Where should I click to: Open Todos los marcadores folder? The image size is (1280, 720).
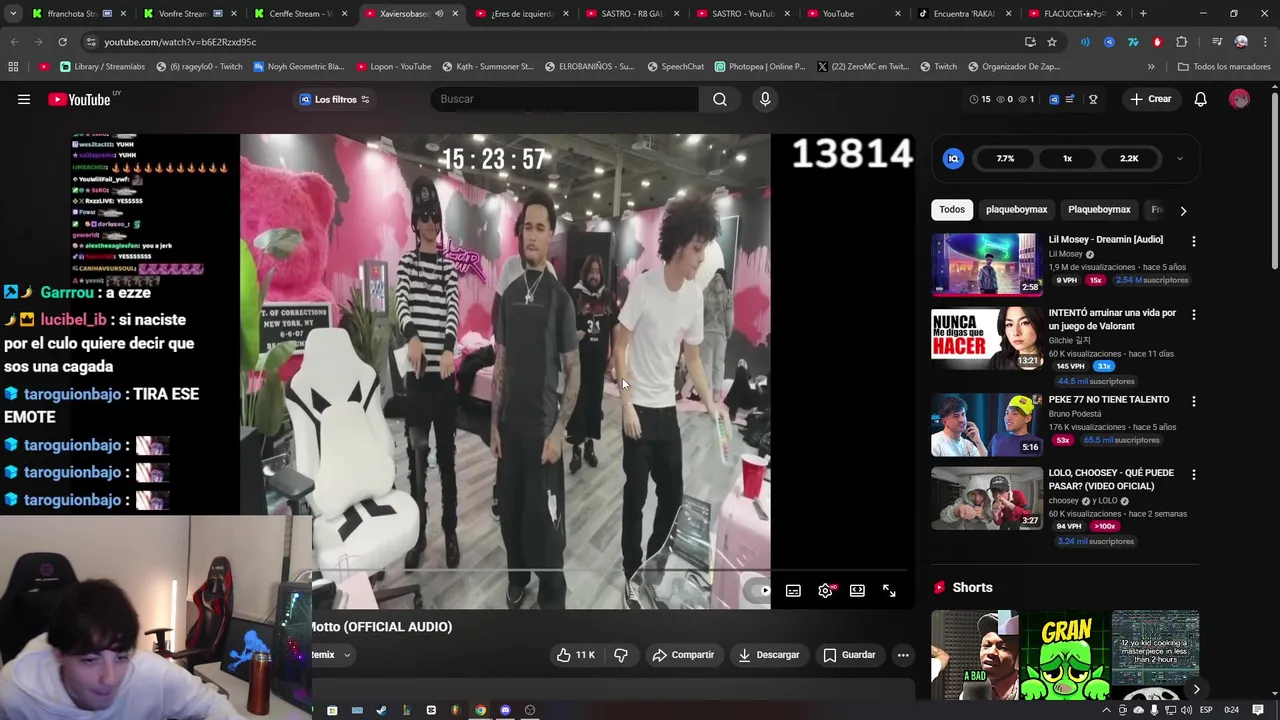(1224, 67)
